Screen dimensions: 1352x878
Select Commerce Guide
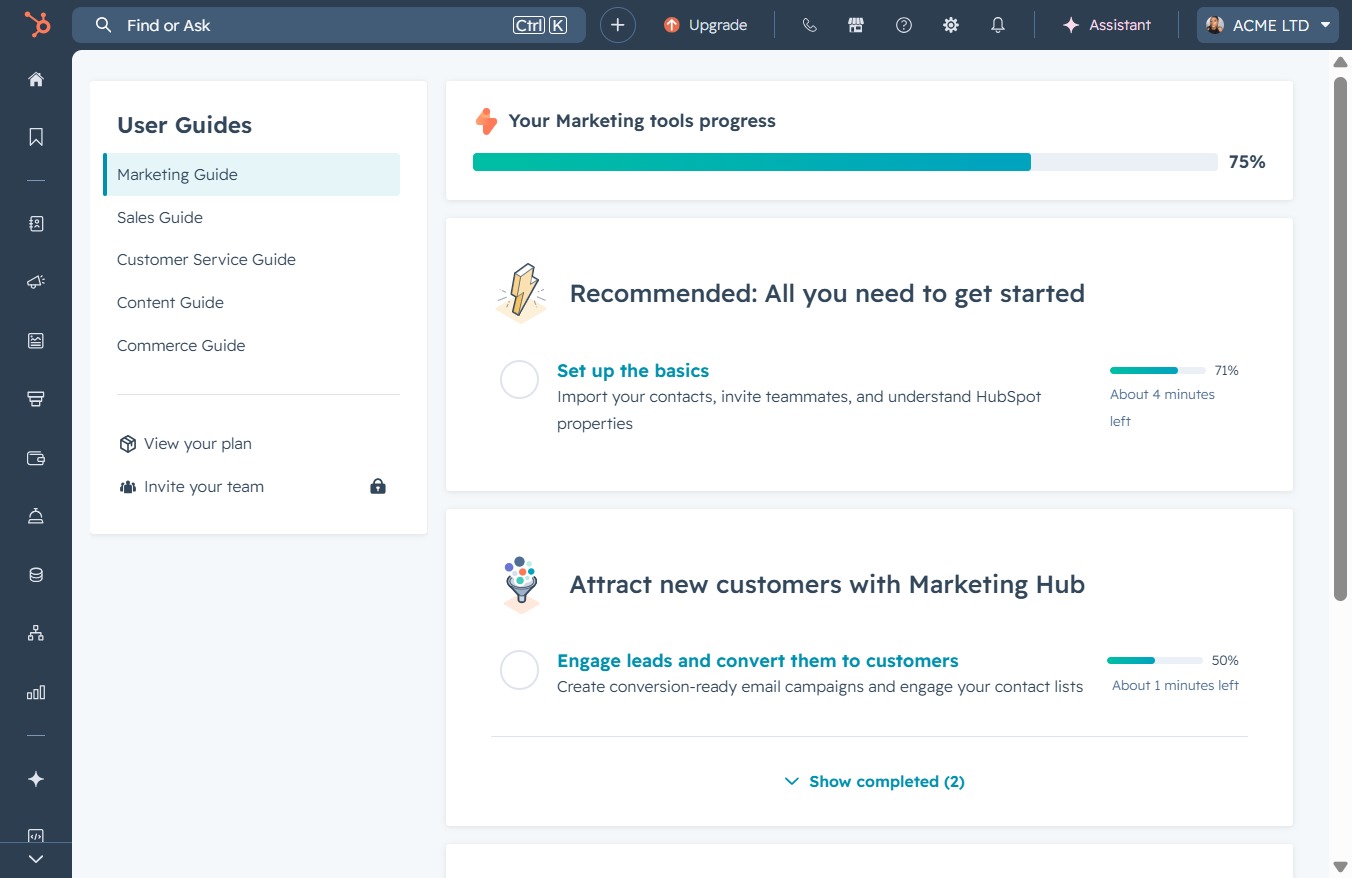point(181,345)
